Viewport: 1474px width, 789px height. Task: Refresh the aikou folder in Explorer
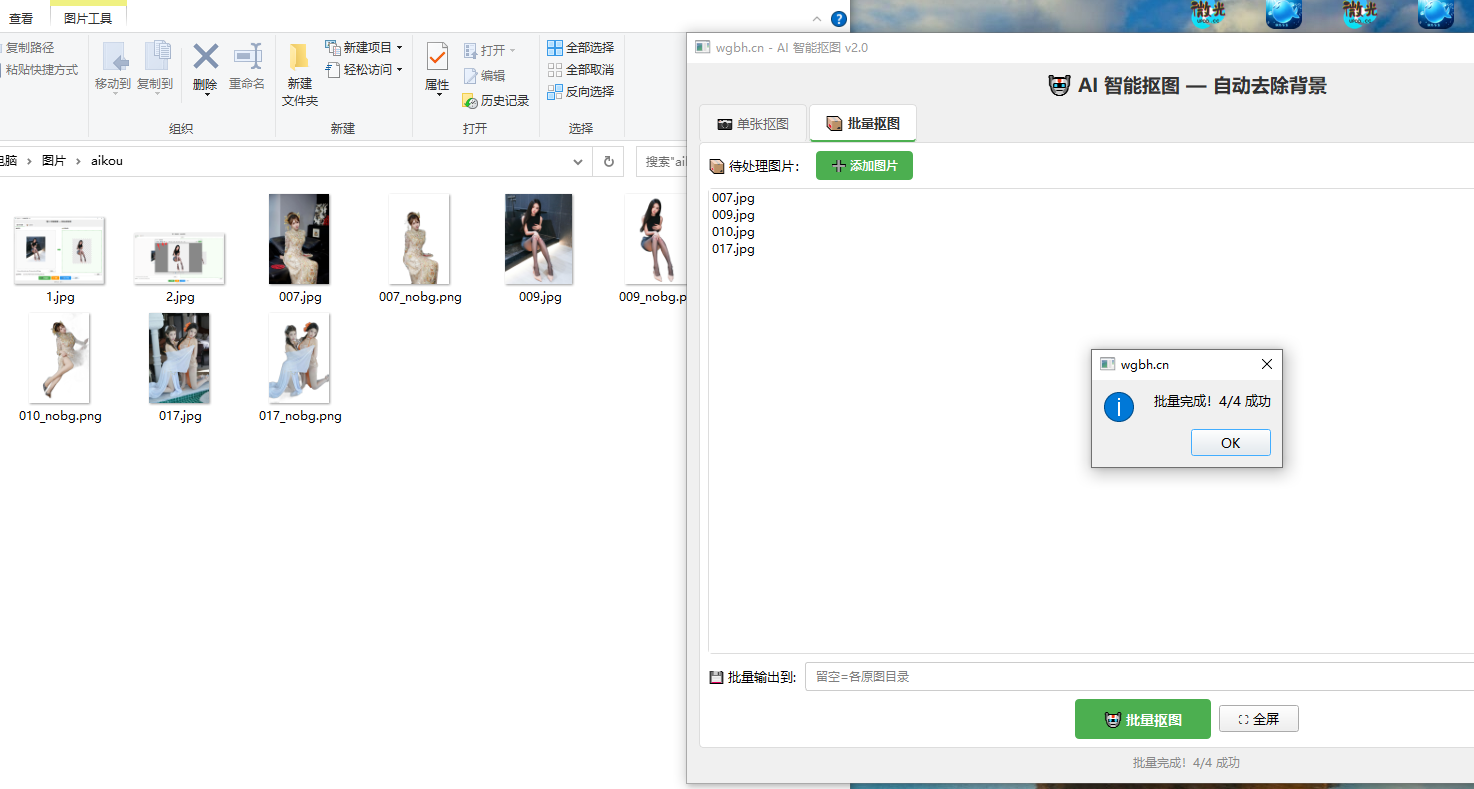tap(608, 161)
